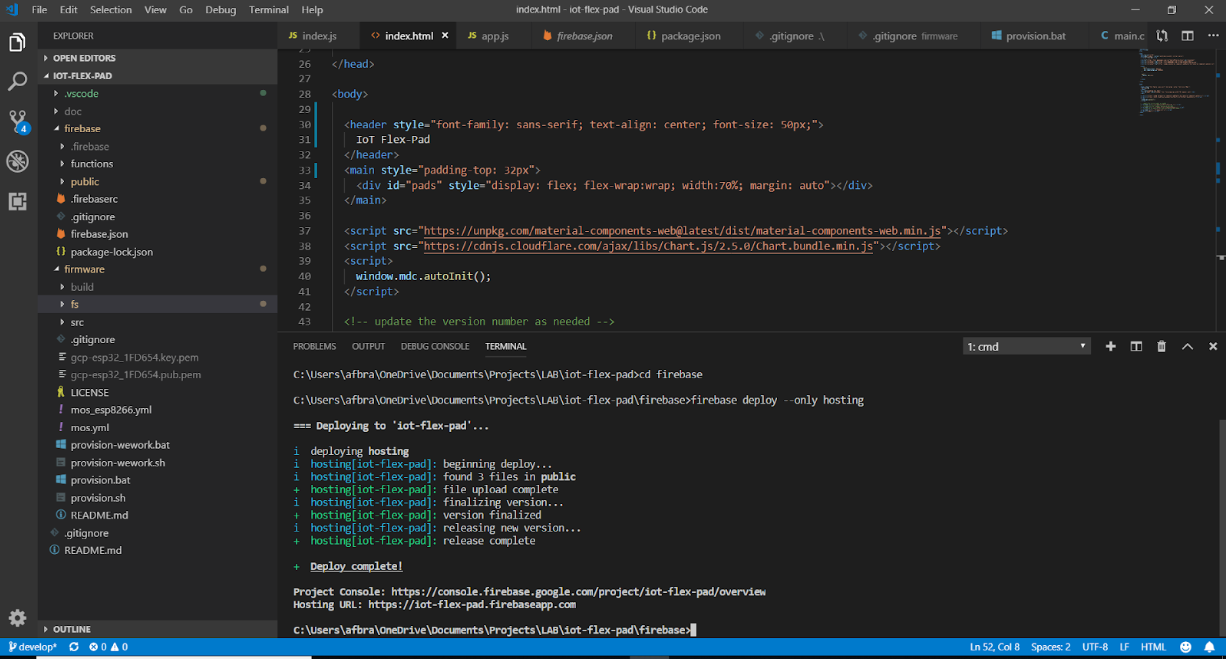Open mos.yml in the explorer
Viewport: 1228px width, 659px height.
point(89,427)
